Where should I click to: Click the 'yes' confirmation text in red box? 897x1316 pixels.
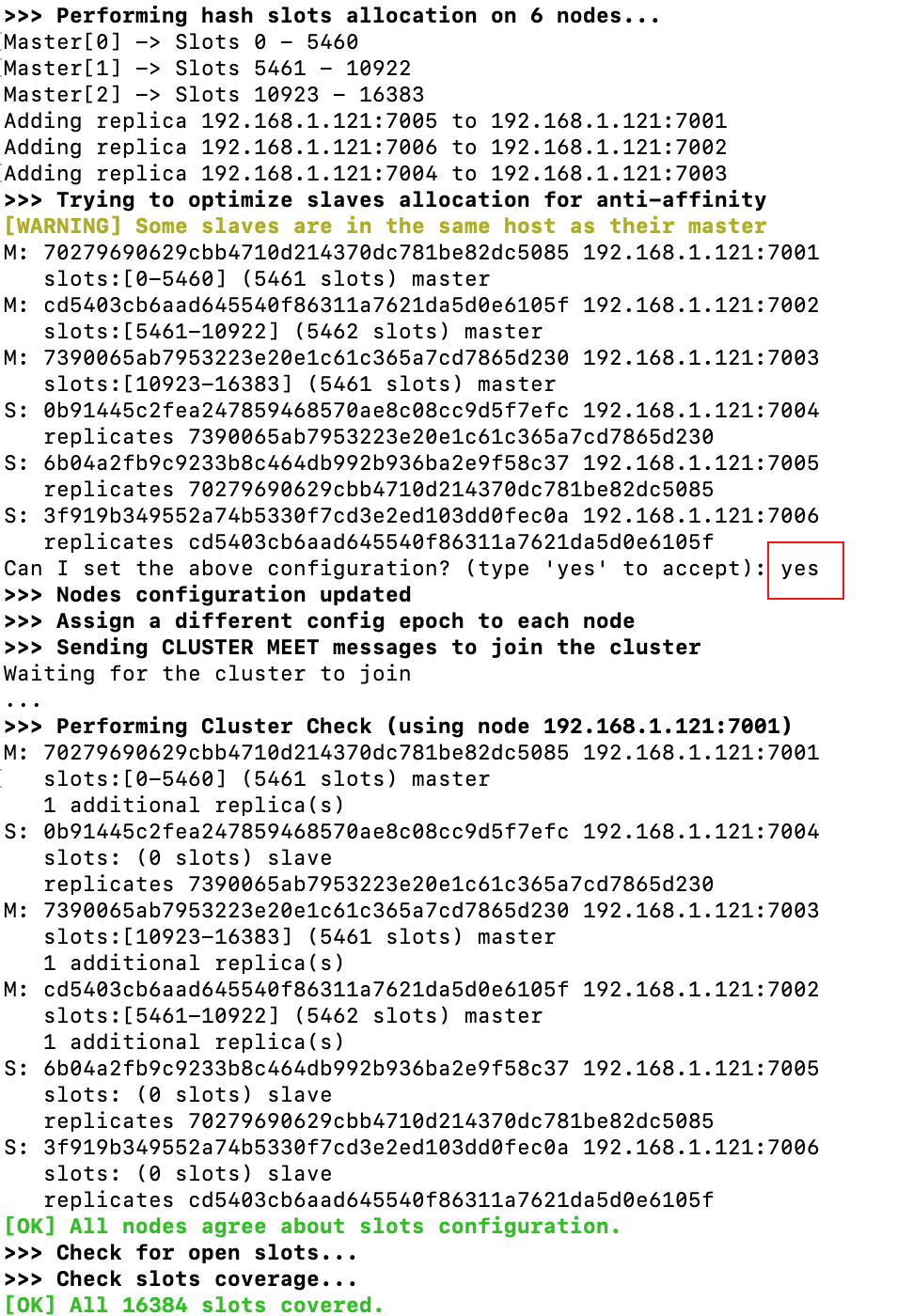coord(799,569)
